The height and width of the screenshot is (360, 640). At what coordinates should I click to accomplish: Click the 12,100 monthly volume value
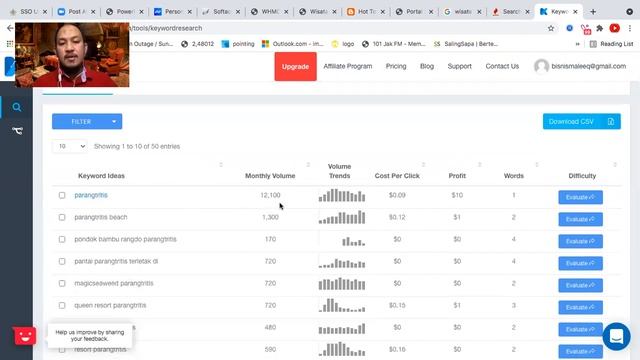(x=270, y=195)
